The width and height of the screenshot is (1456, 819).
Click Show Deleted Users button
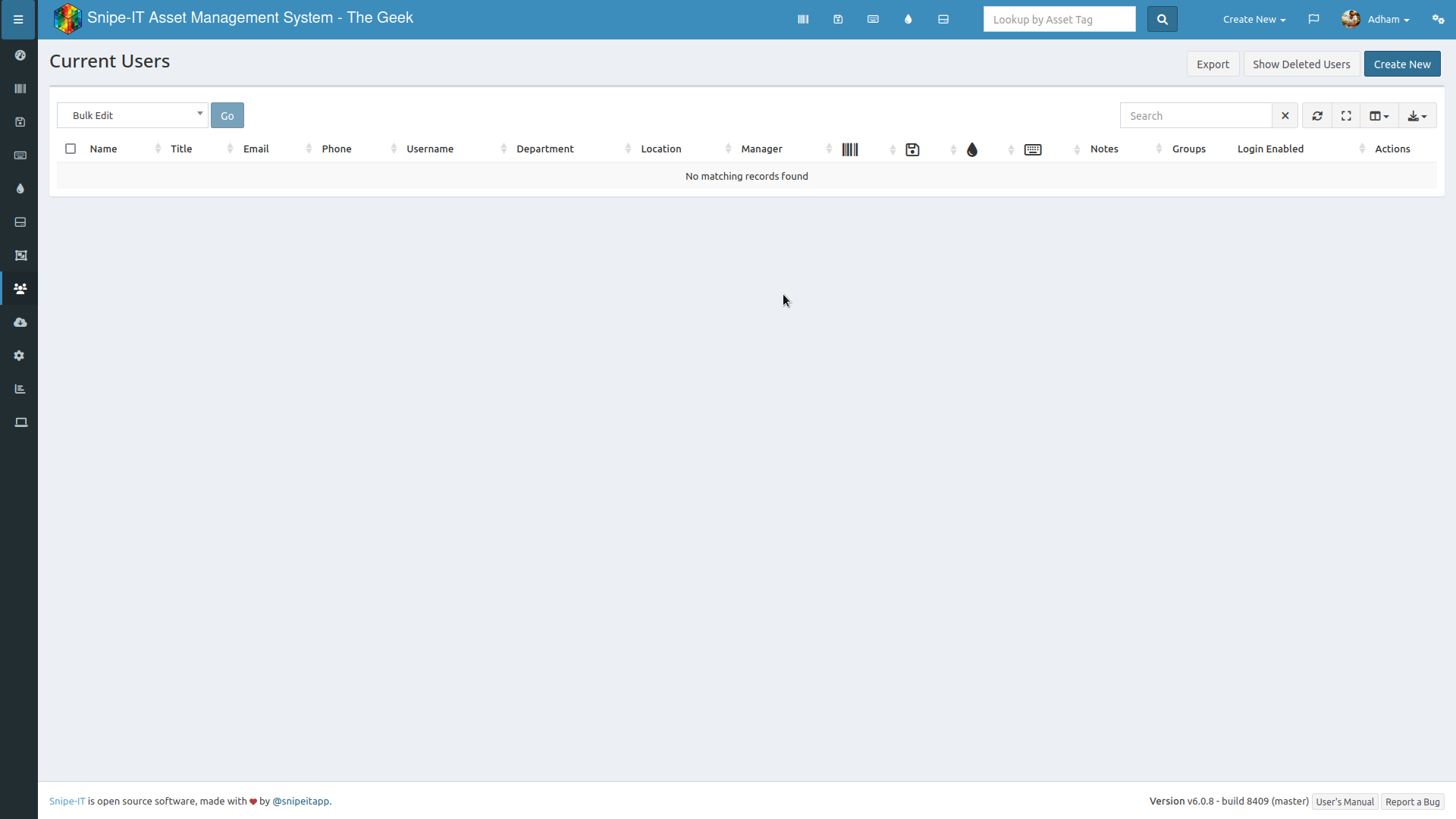pyautogui.click(x=1301, y=64)
